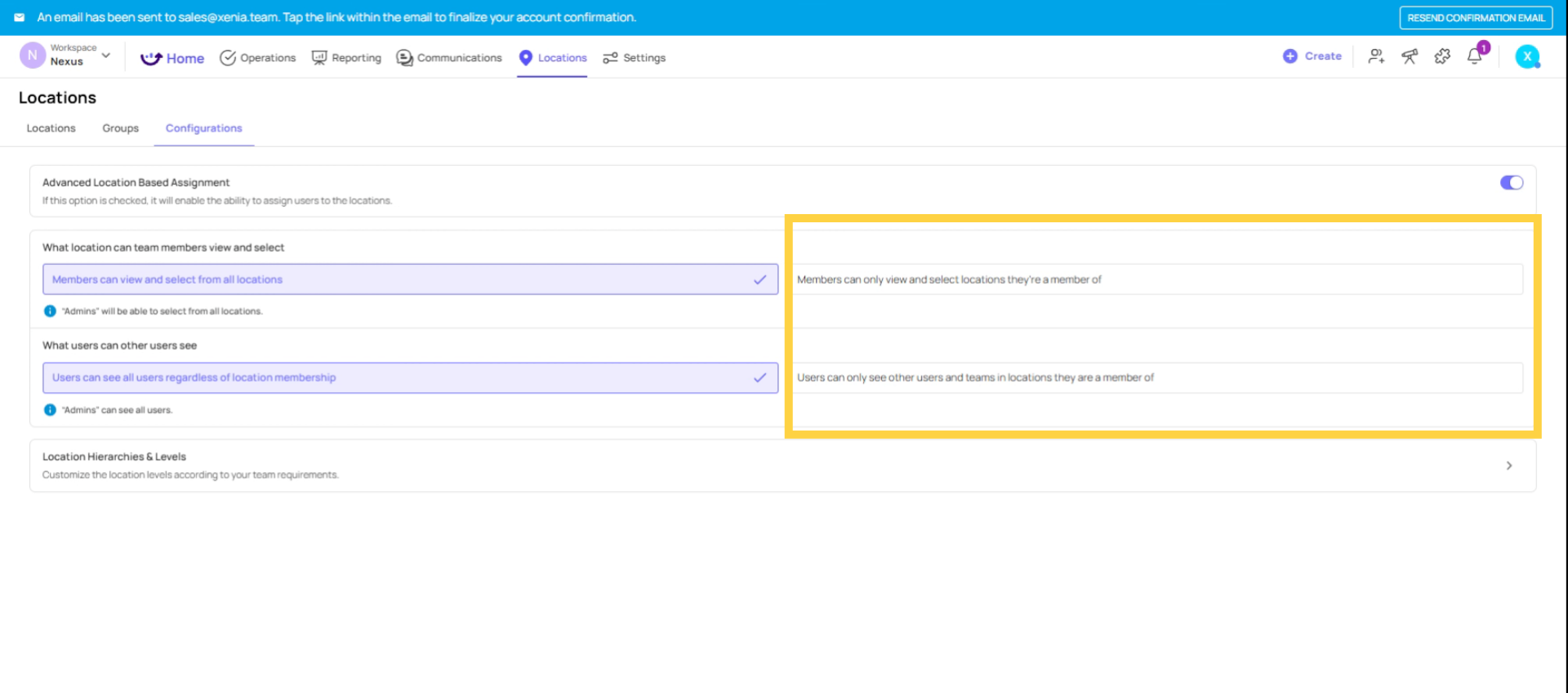Screen dimensions: 1568x693
Task: Open the Create menu button
Action: [x=1312, y=56]
